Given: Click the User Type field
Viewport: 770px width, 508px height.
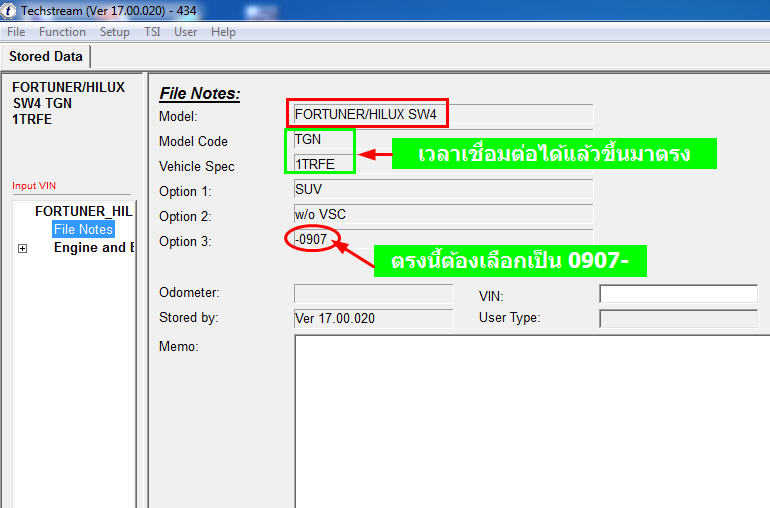Looking at the screenshot, I should (678, 318).
